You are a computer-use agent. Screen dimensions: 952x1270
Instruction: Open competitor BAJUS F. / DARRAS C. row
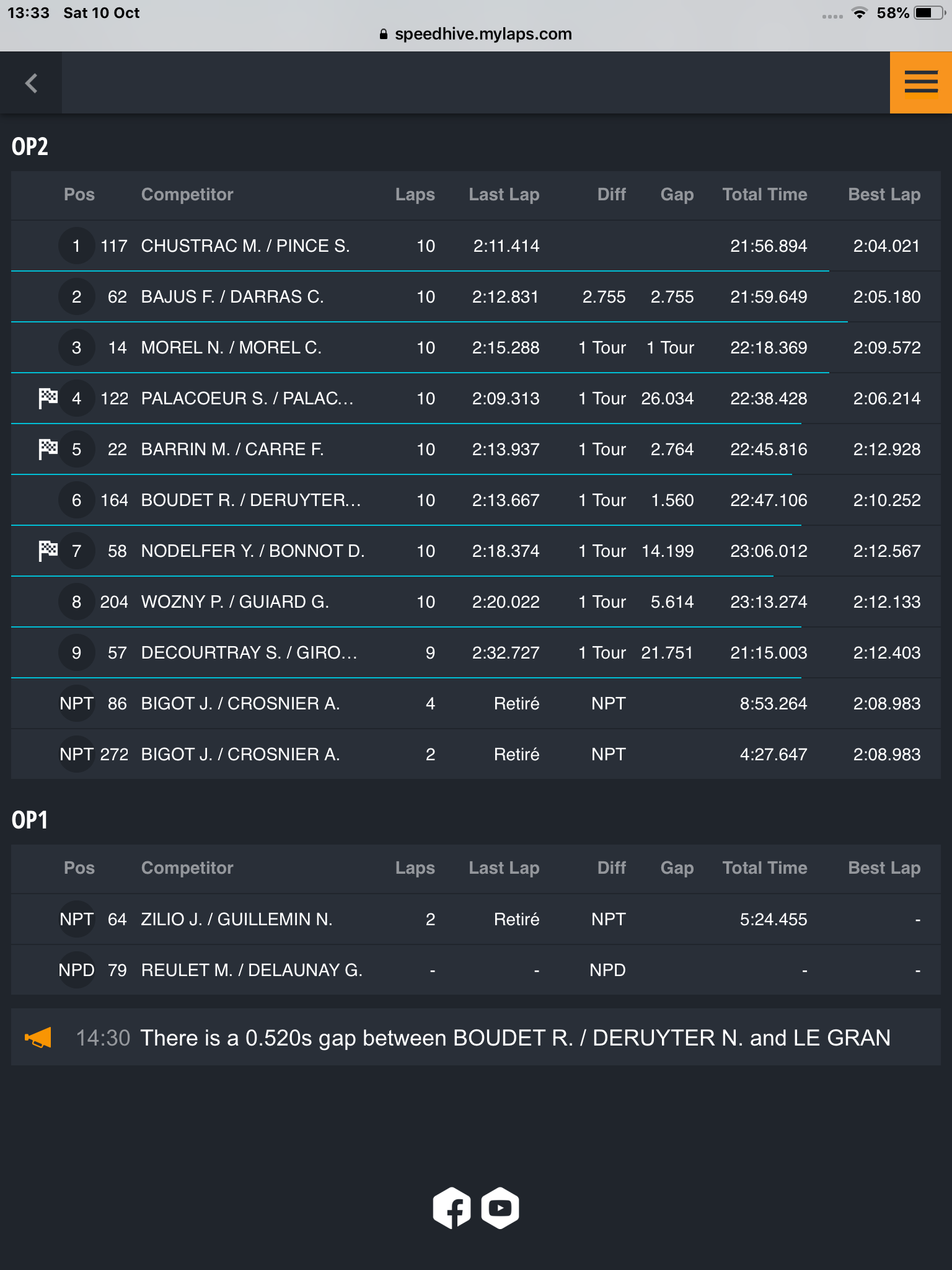(476, 296)
